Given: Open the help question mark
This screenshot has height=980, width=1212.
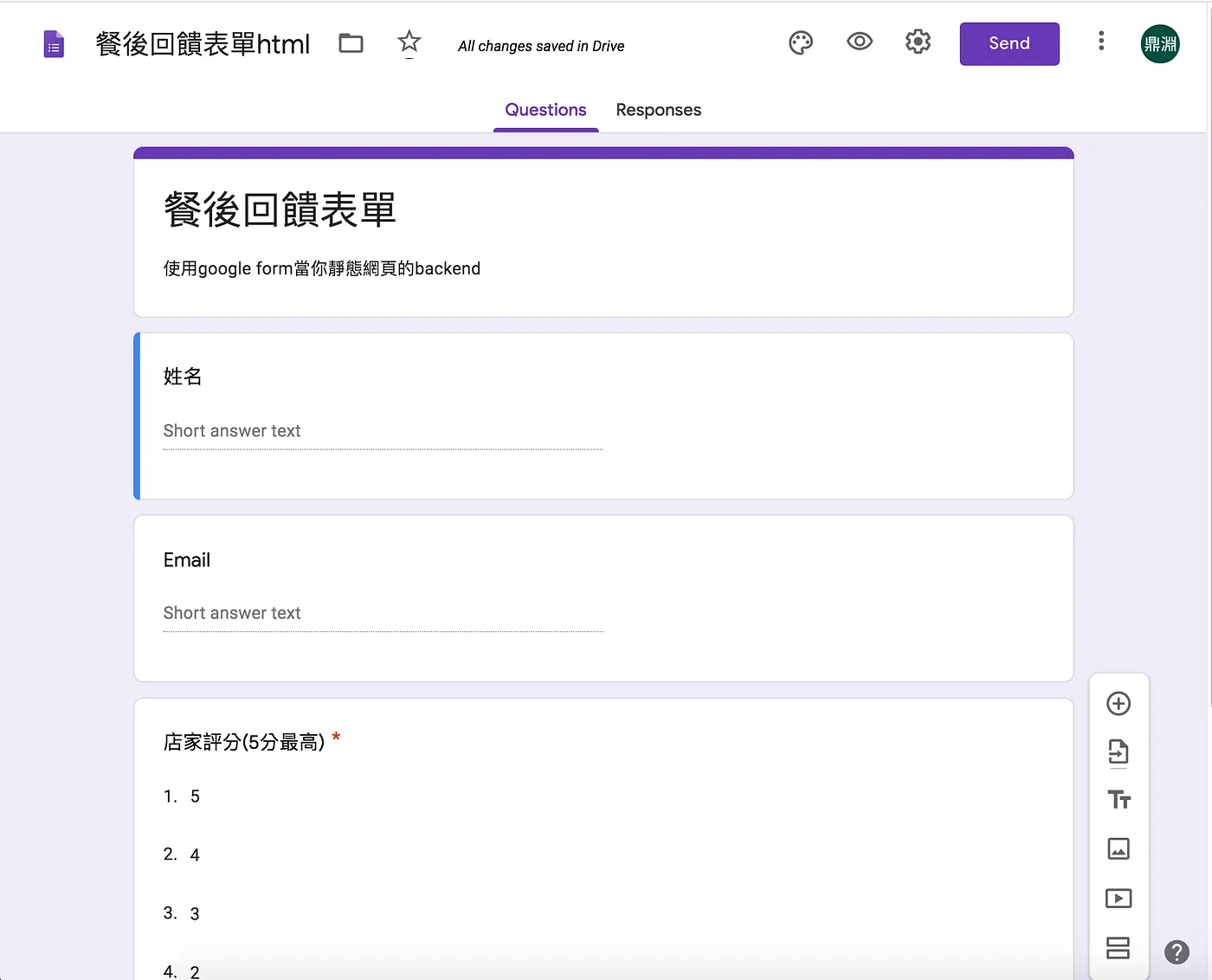Looking at the screenshot, I should click(x=1177, y=952).
